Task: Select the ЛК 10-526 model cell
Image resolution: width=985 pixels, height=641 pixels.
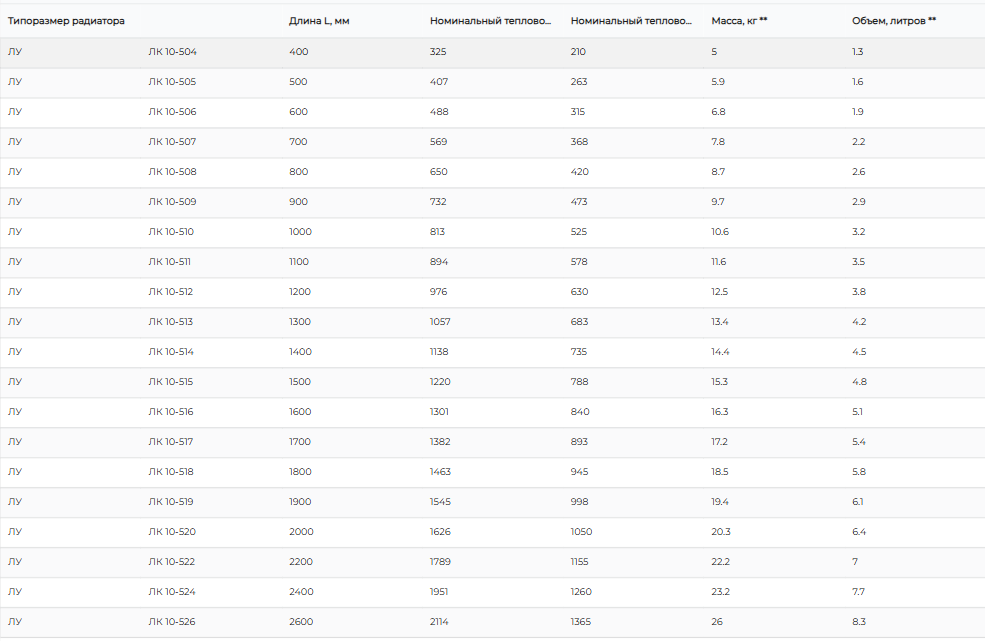Action: pyautogui.click(x=172, y=622)
